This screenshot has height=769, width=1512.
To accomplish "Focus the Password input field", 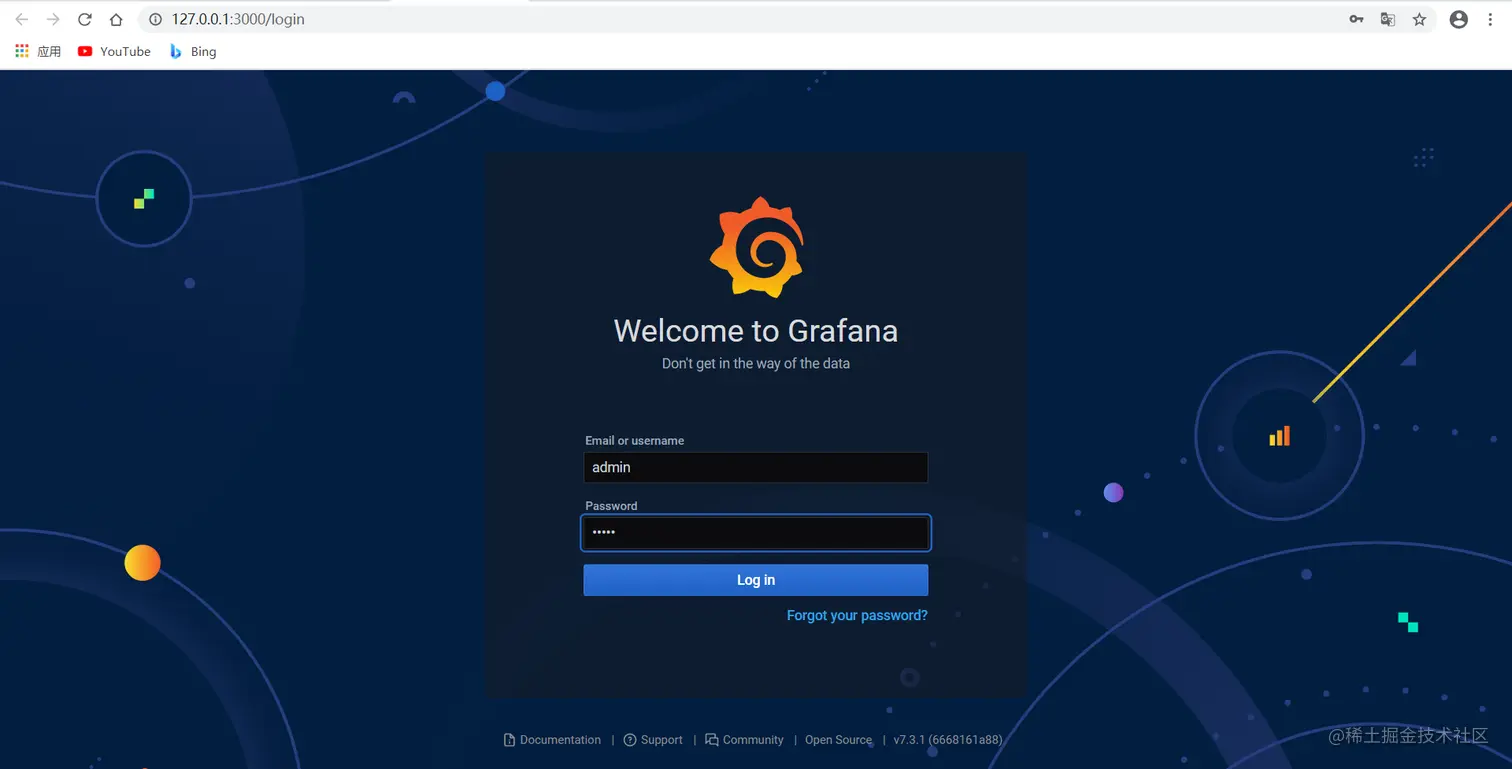I will click(756, 532).
